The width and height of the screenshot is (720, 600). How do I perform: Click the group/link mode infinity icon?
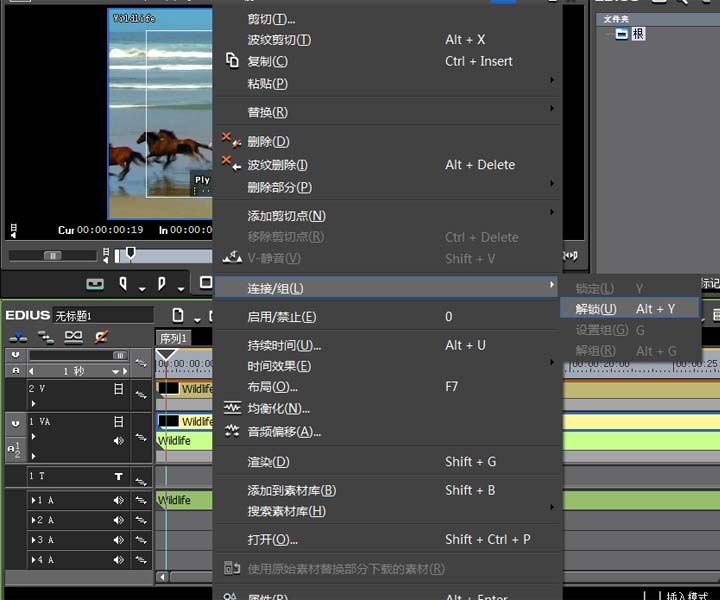point(73,336)
